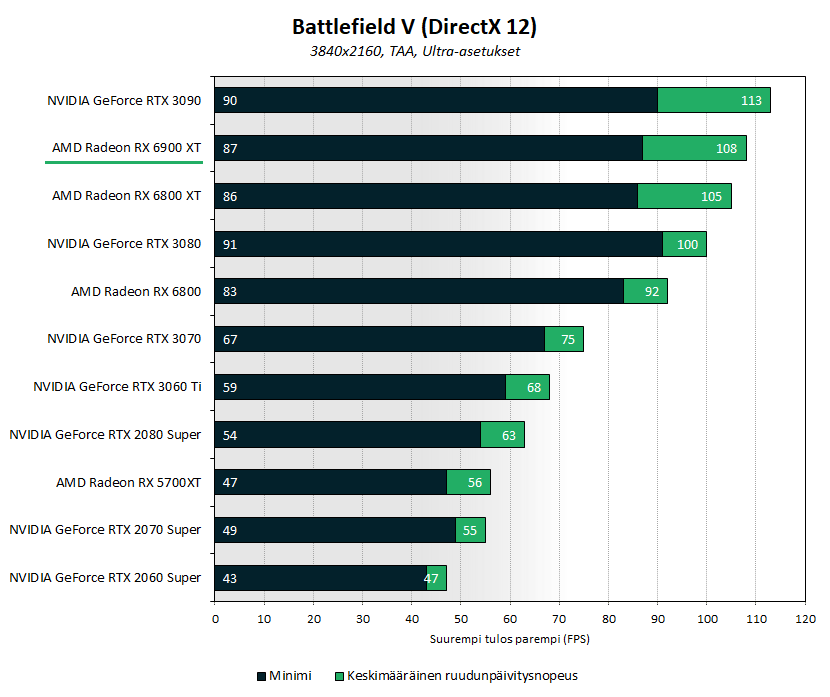Click the dark Minimi legend swatch
The image size is (830, 697).
tap(261, 676)
